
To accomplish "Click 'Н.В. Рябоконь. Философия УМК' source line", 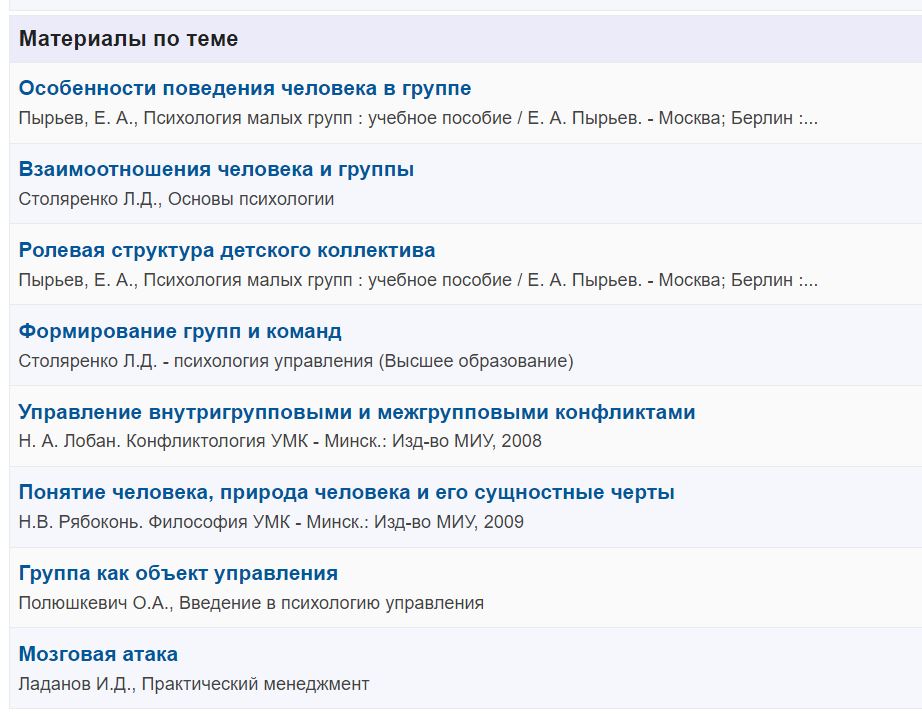I will pos(271,522).
